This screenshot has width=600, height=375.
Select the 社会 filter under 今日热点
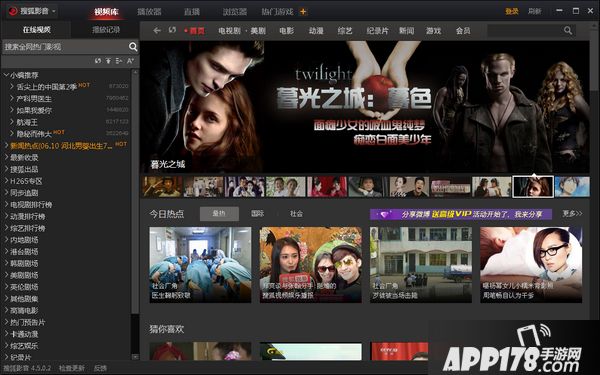pos(296,214)
